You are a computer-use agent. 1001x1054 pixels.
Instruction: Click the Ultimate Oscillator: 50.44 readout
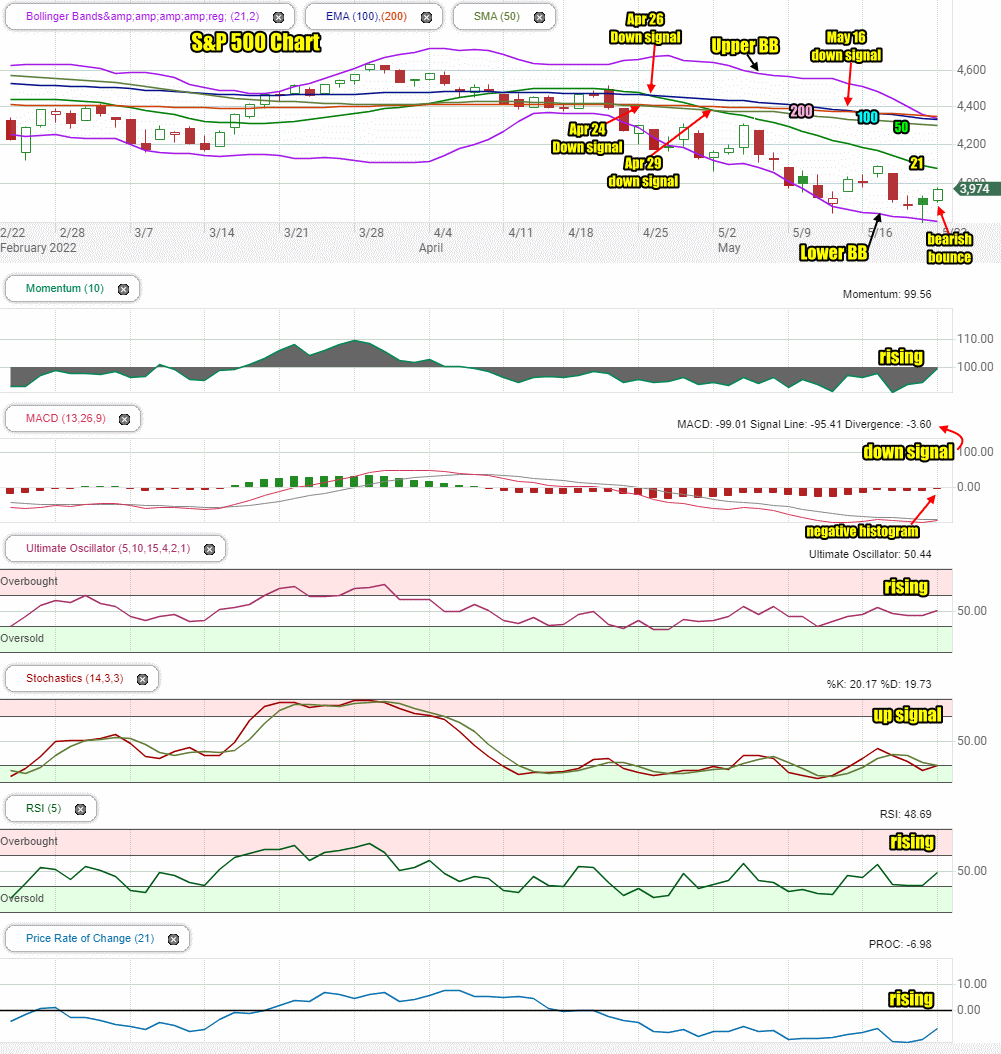point(870,555)
